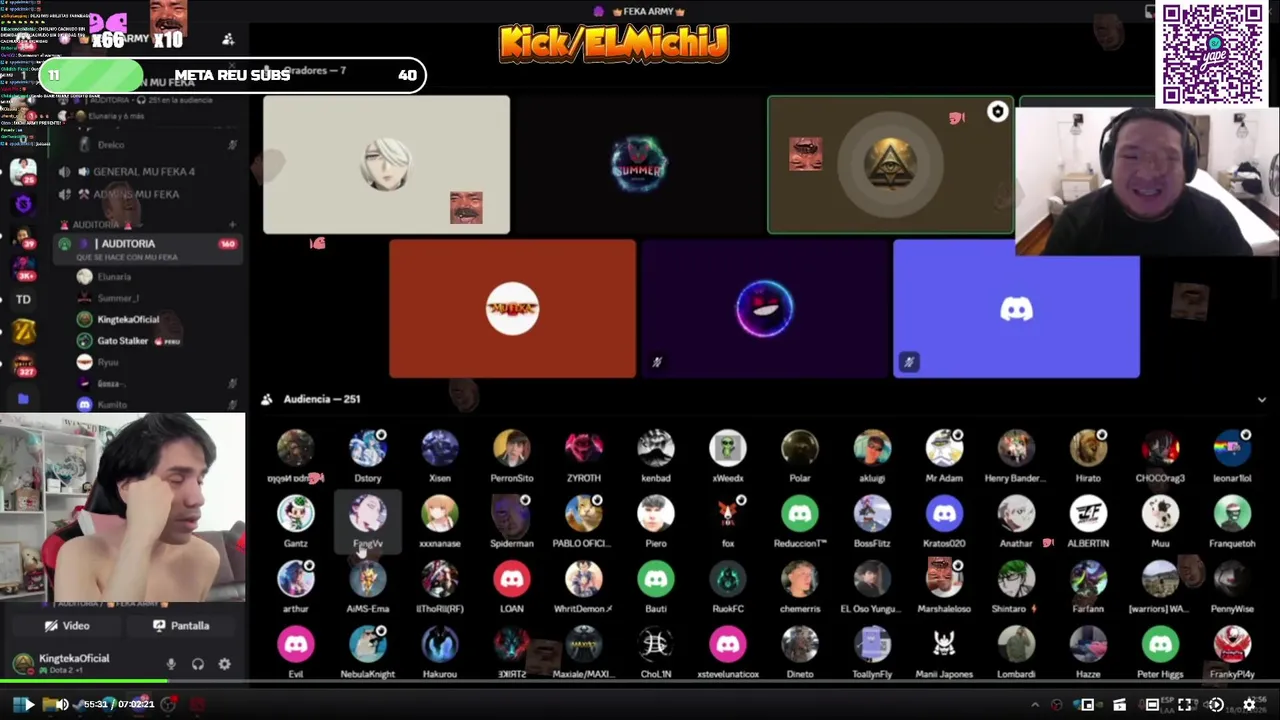Image resolution: width=1280 pixels, height=720 pixels.
Task: Click the white-haired anime speaker tile
Action: point(386,165)
